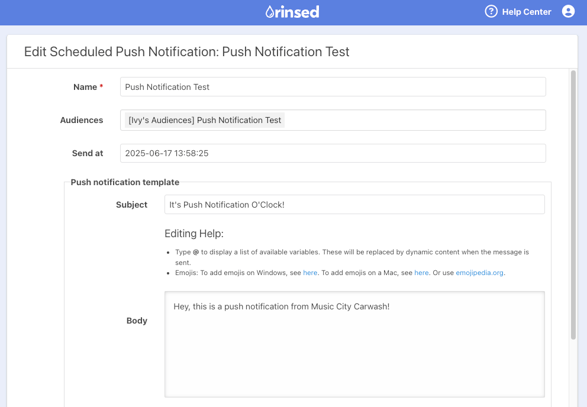Click the Edit Scheduled Push Notification page heading

[x=186, y=52]
